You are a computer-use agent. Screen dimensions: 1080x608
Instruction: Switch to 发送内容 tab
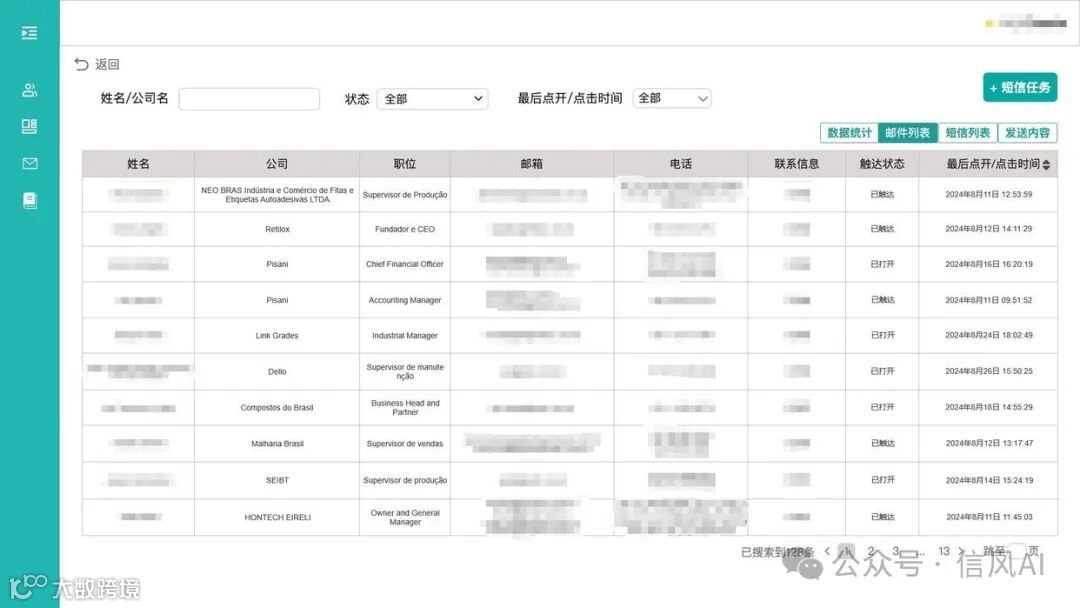click(x=1027, y=133)
